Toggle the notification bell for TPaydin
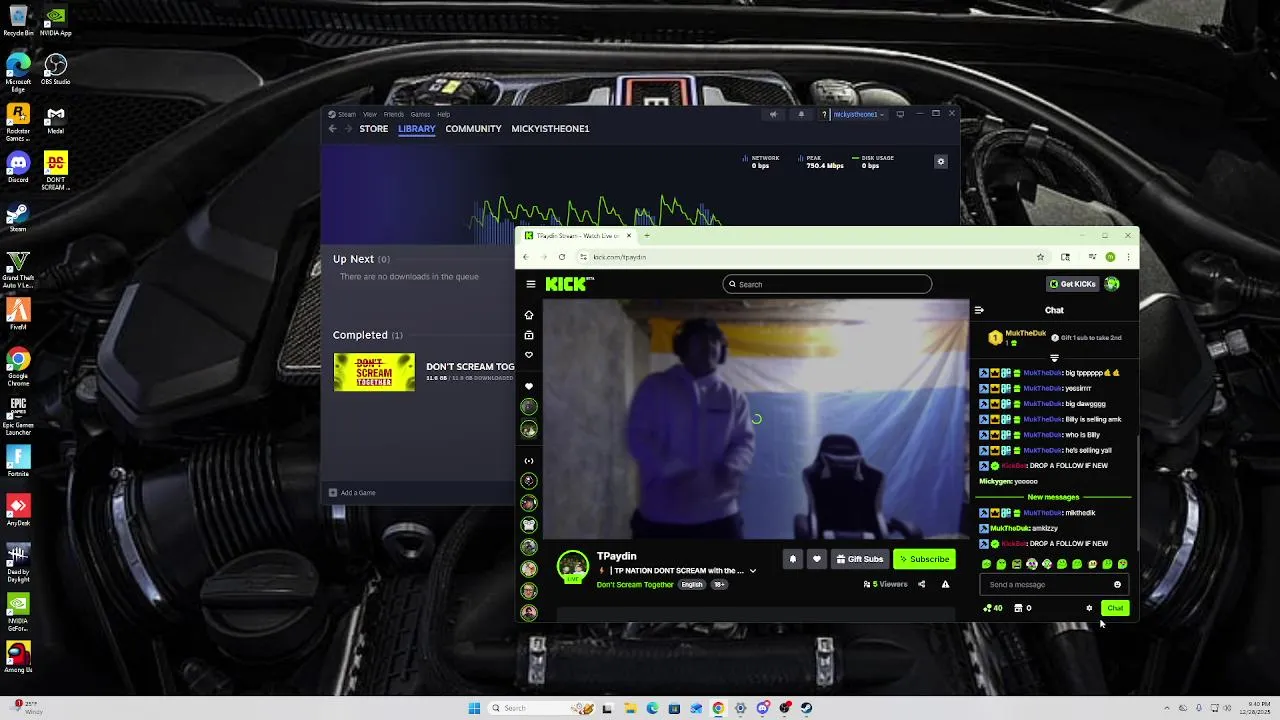 pyautogui.click(x=793, y=559)
